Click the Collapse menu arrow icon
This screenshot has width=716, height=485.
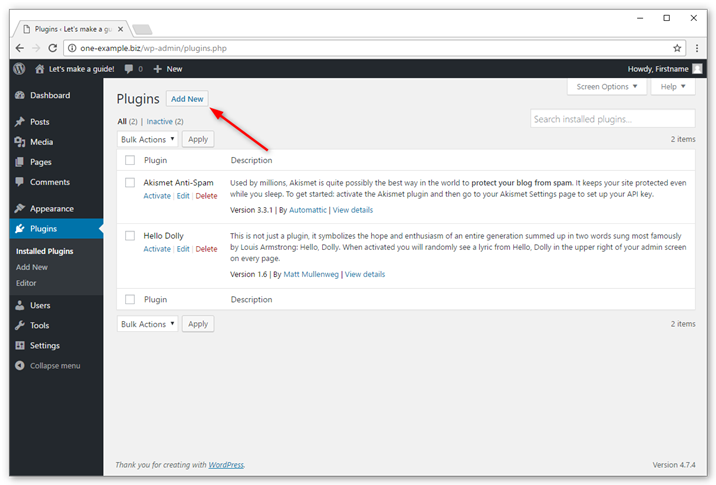pos(20,365)
